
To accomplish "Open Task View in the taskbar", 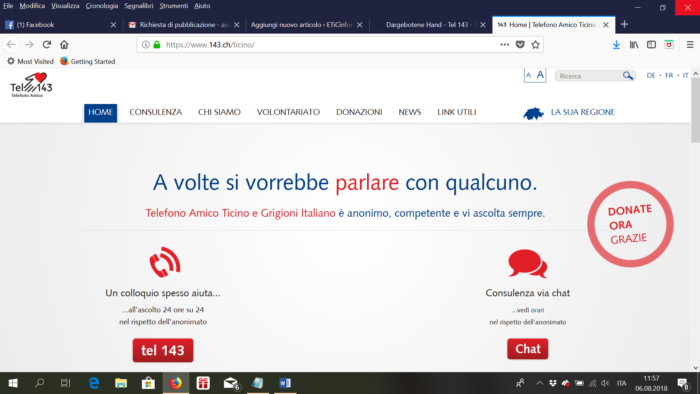I will click(66, 383).
